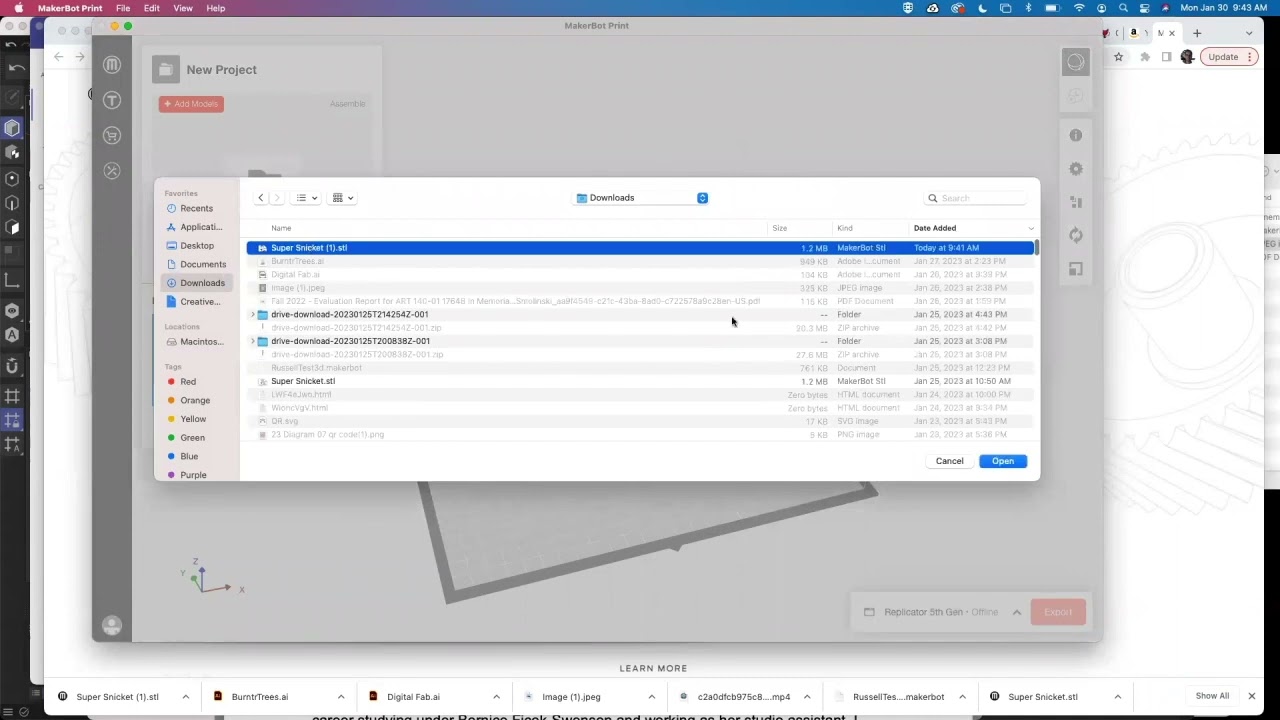Open the View menu
Viewport: 1280px width, 720px height.
click(183, 8)
